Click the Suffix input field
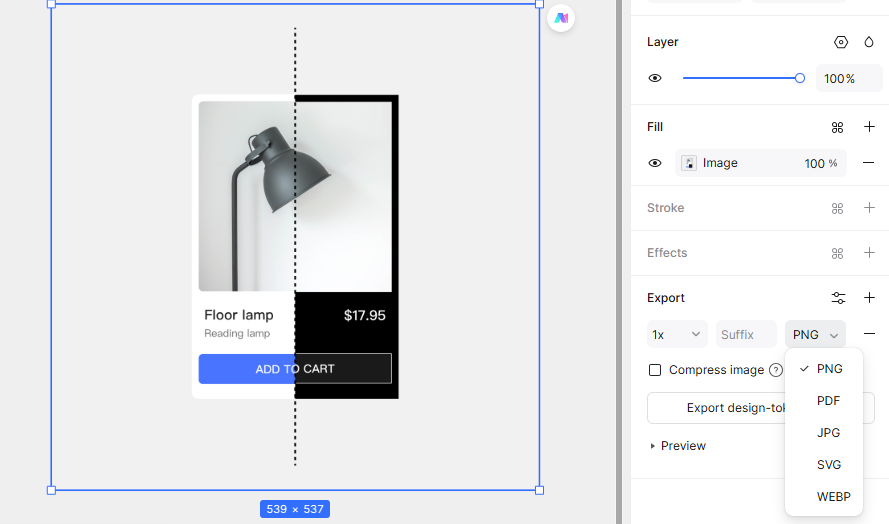The width and height of the screenshot is (889, 524). click(746, 335)
